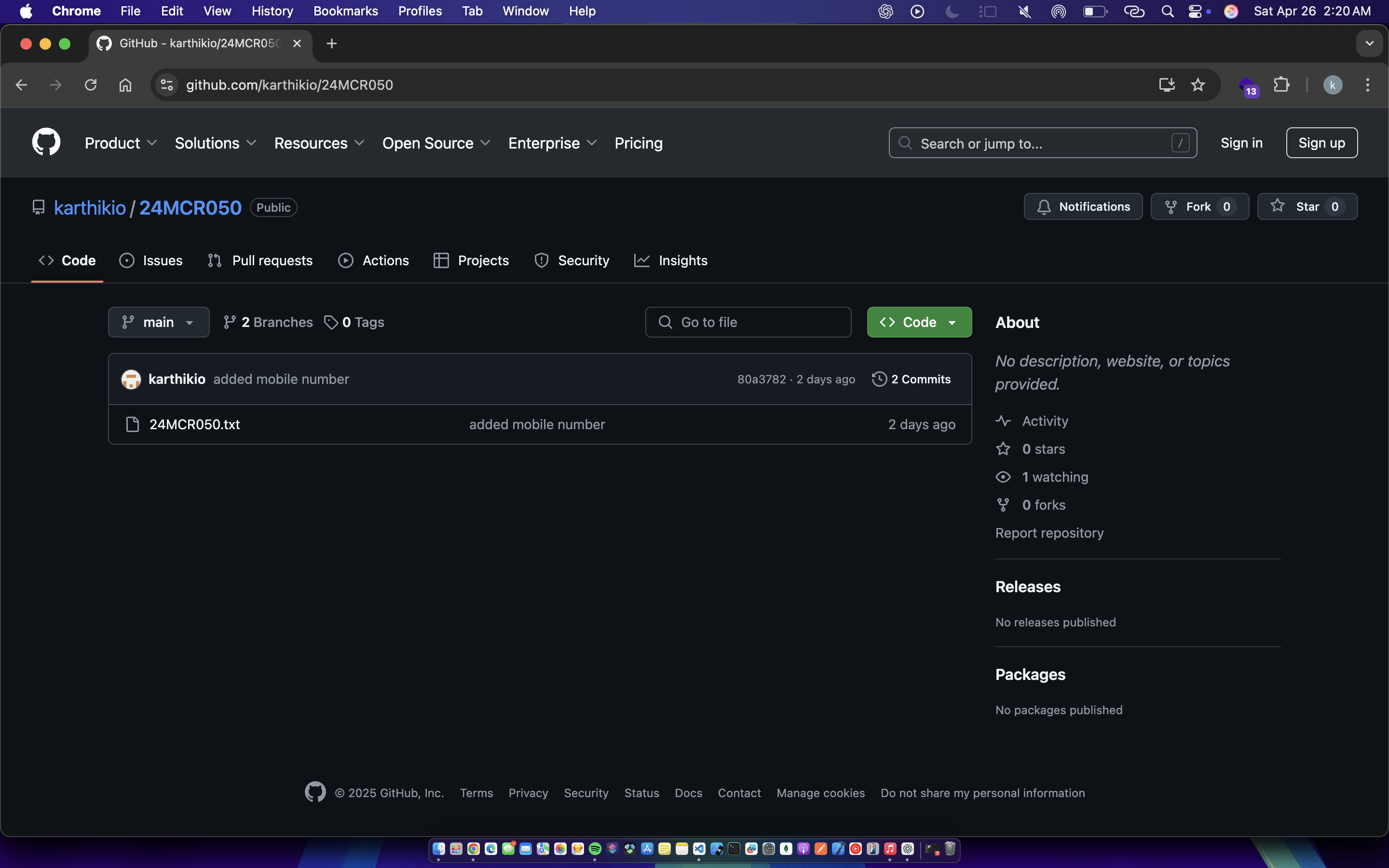The height and width of the screenshot is (868, 1389).
Task: Click the reload page icon
Action: [91, 85]
